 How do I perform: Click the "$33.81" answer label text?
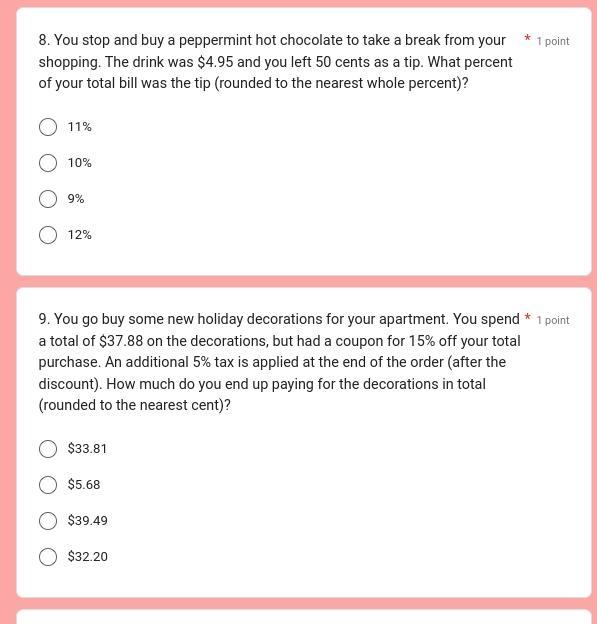coord(87,449)
